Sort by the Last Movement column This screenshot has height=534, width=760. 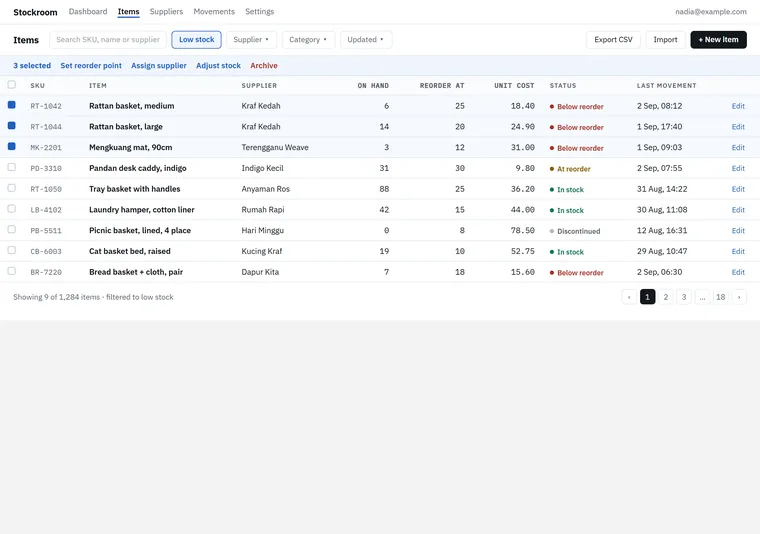coord(666,86)
